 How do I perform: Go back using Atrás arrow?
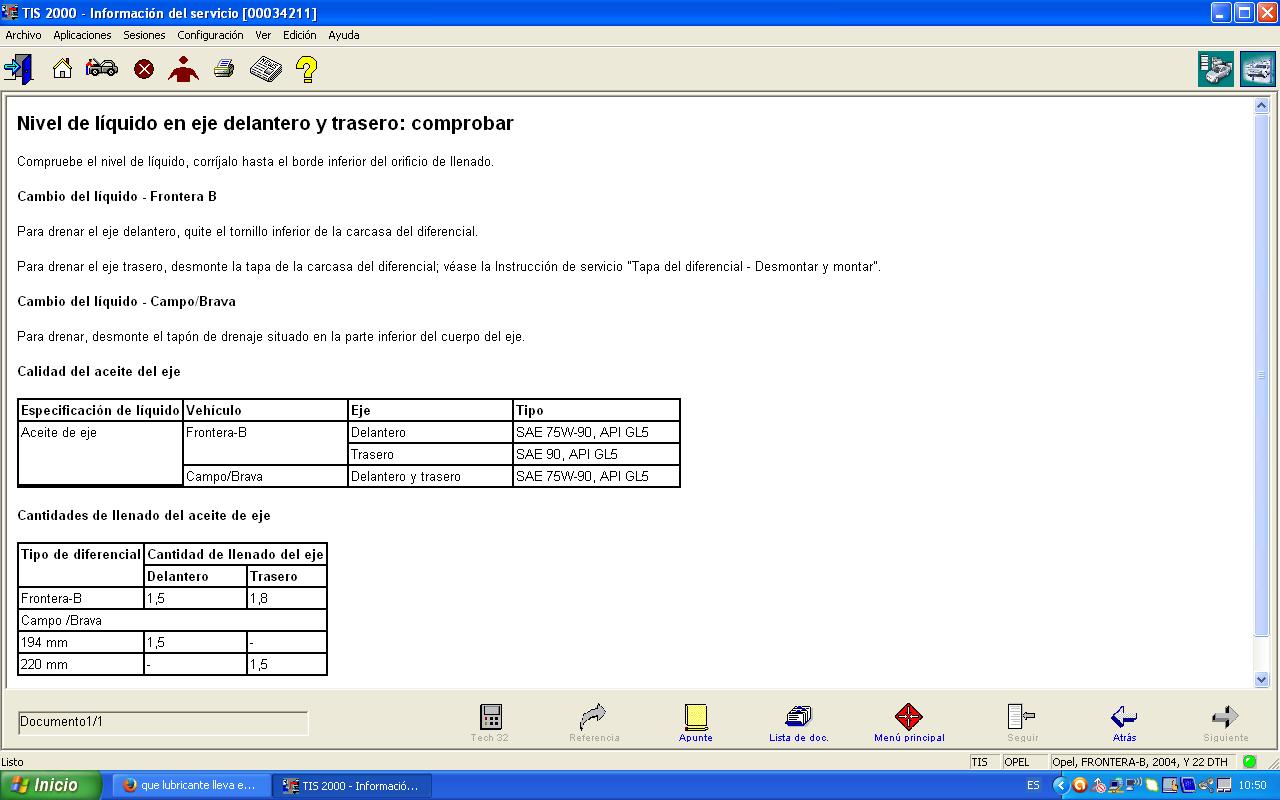(x=1124, y=723)
